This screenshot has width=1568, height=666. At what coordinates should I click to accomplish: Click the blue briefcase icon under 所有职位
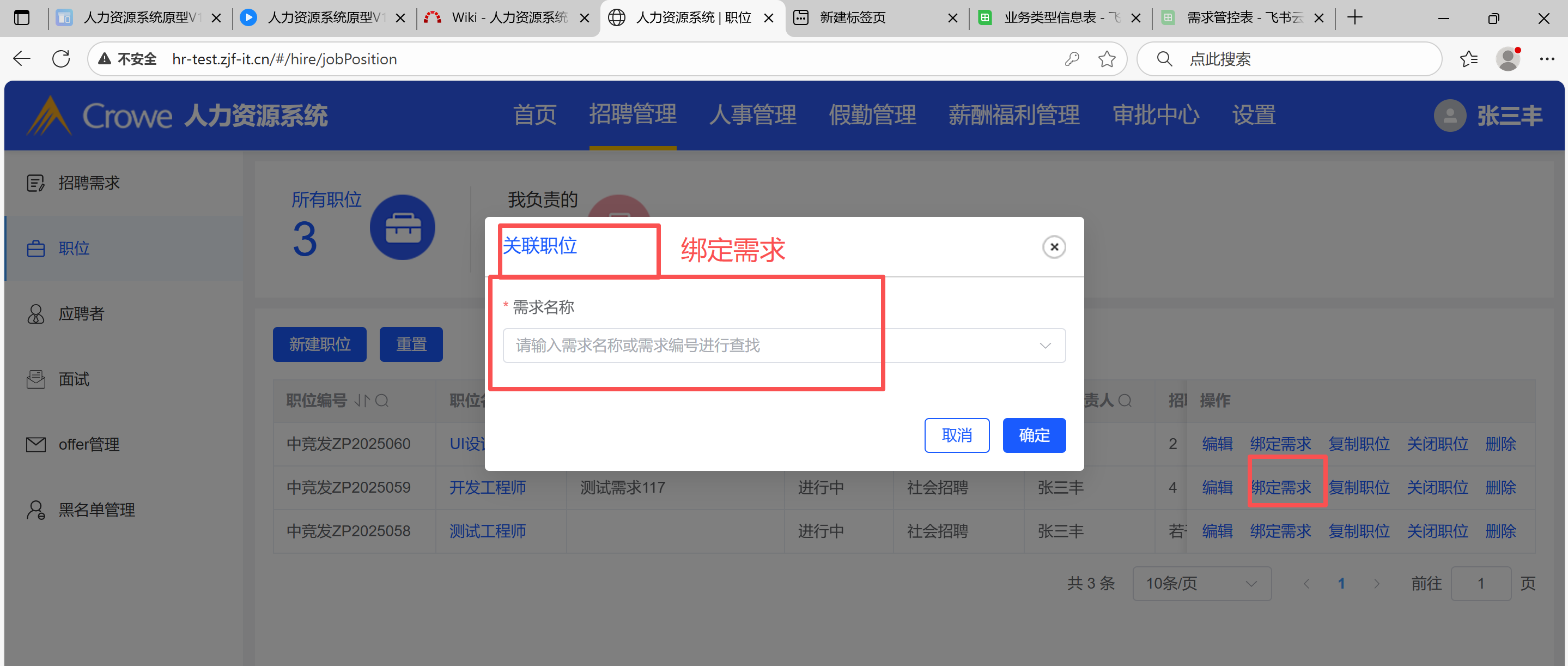[x=402, y=228]
